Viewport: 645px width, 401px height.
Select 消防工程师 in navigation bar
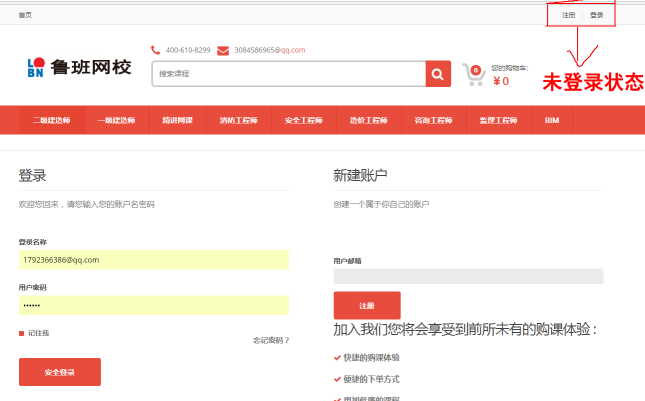(238, 120)
